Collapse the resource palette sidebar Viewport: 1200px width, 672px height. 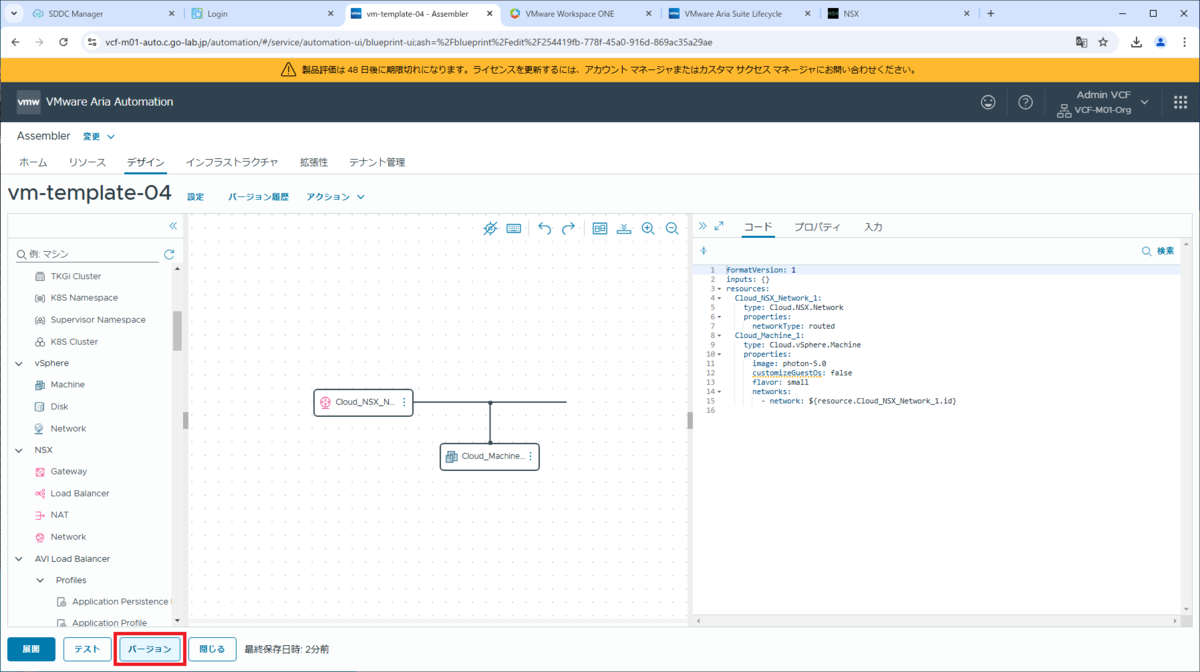[173, 226]
